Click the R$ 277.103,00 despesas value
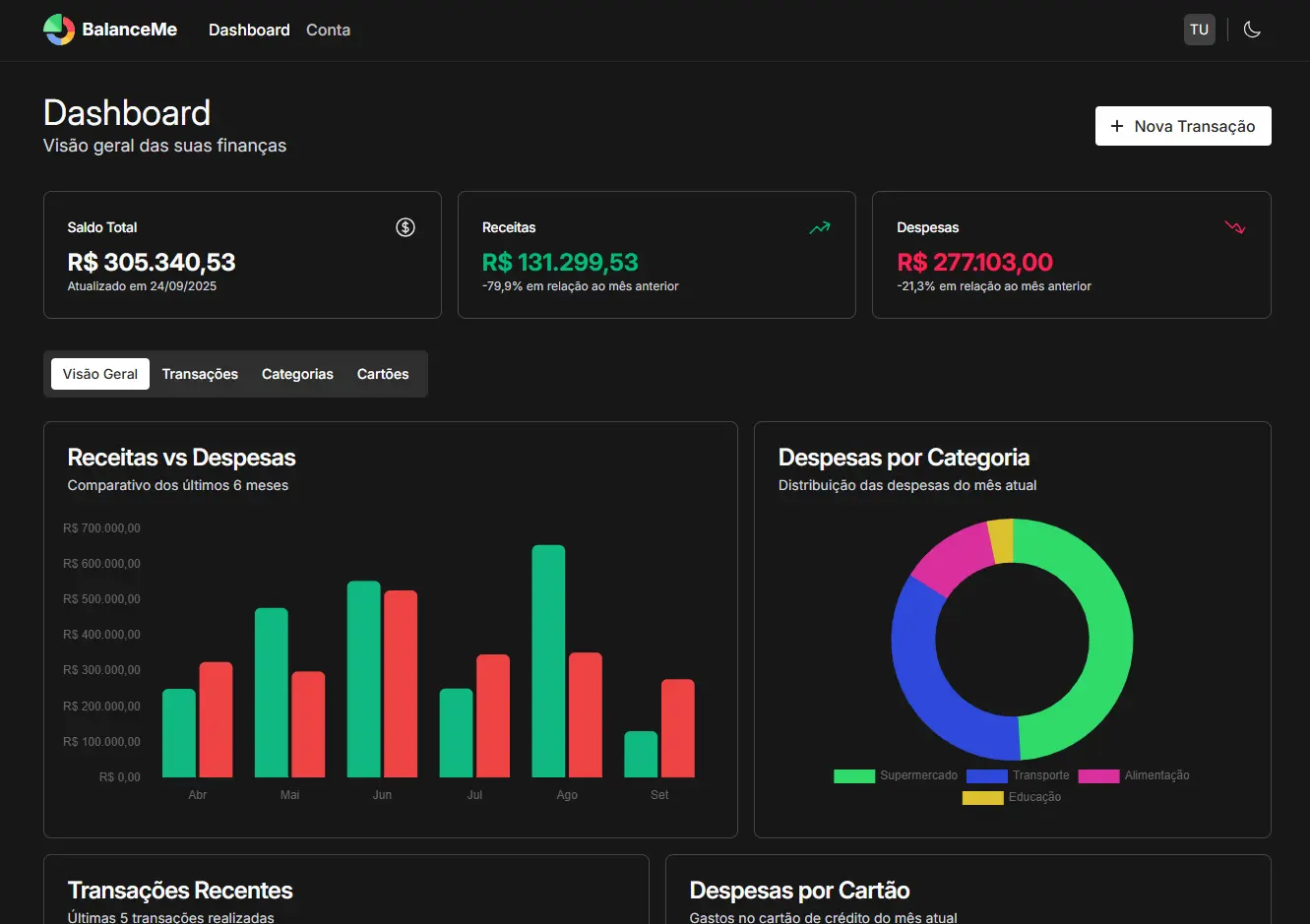 (974, 262)
